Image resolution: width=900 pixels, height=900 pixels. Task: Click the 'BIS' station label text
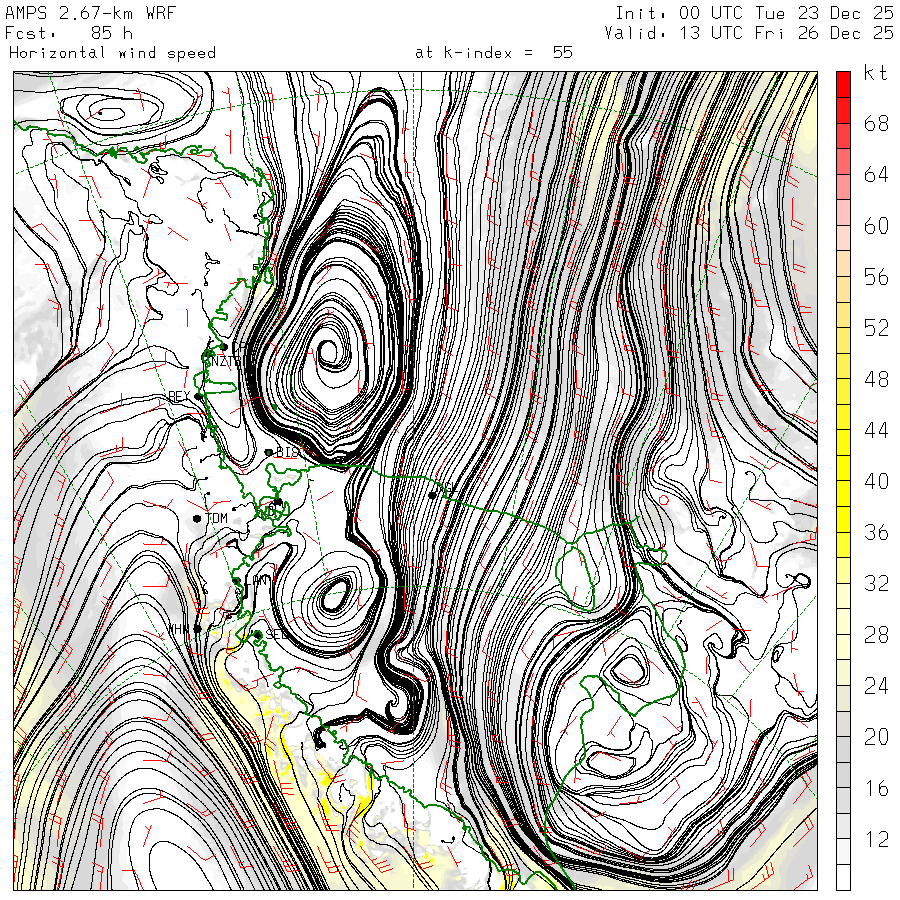click(288, 452)
